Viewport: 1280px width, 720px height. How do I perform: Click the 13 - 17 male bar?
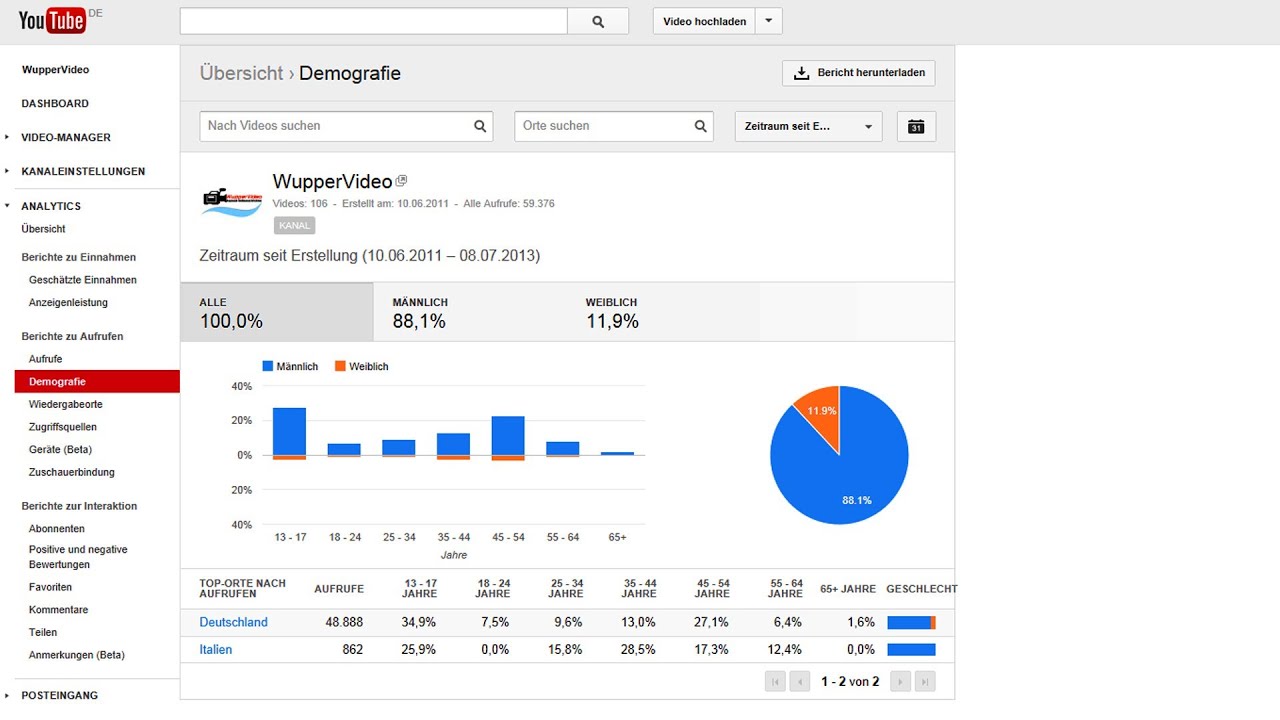click(x=290, y=431)
